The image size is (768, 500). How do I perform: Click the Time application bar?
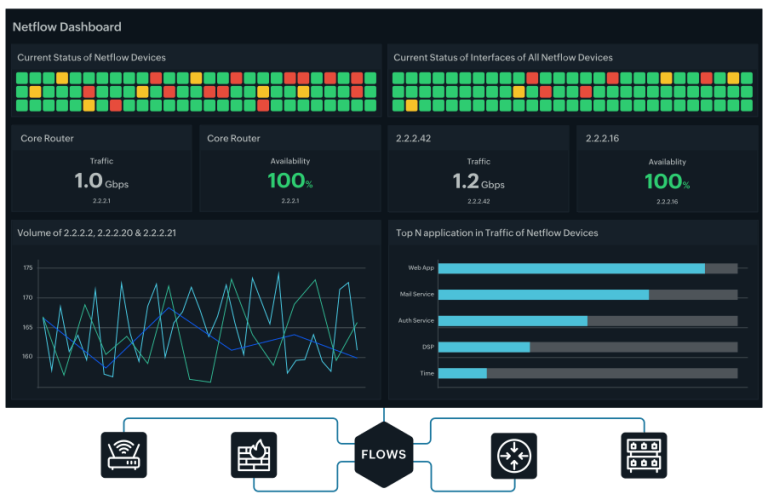[588, 373]
